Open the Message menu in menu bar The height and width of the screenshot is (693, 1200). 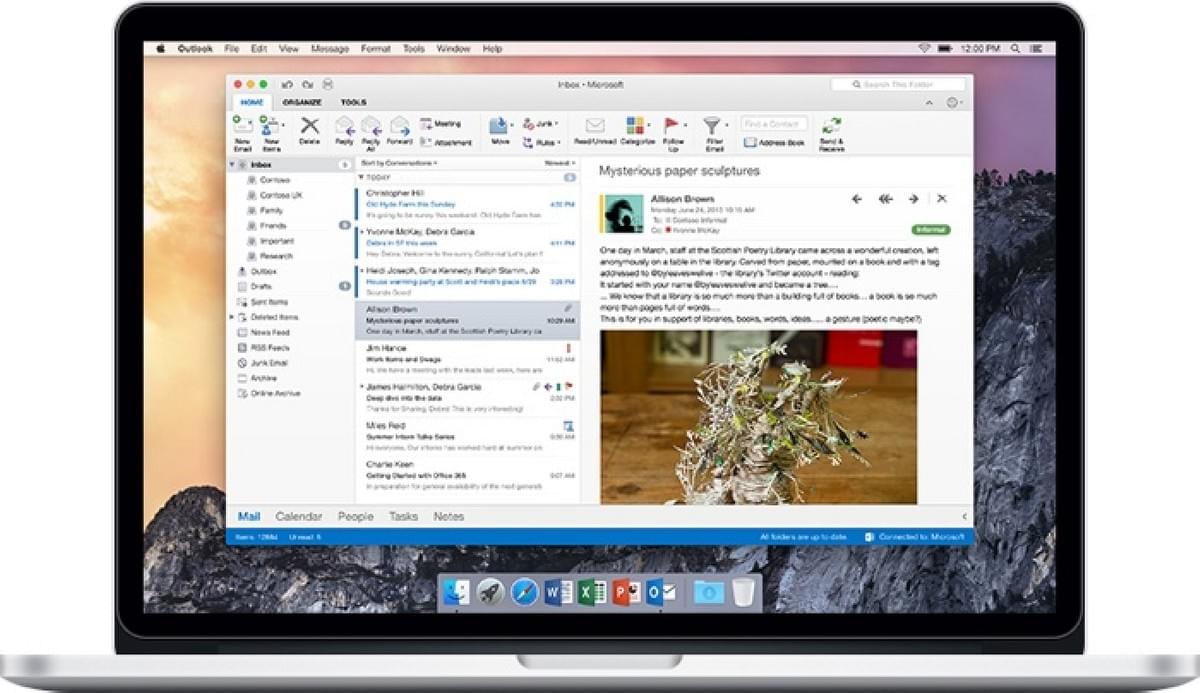click(x=331, y=47)
